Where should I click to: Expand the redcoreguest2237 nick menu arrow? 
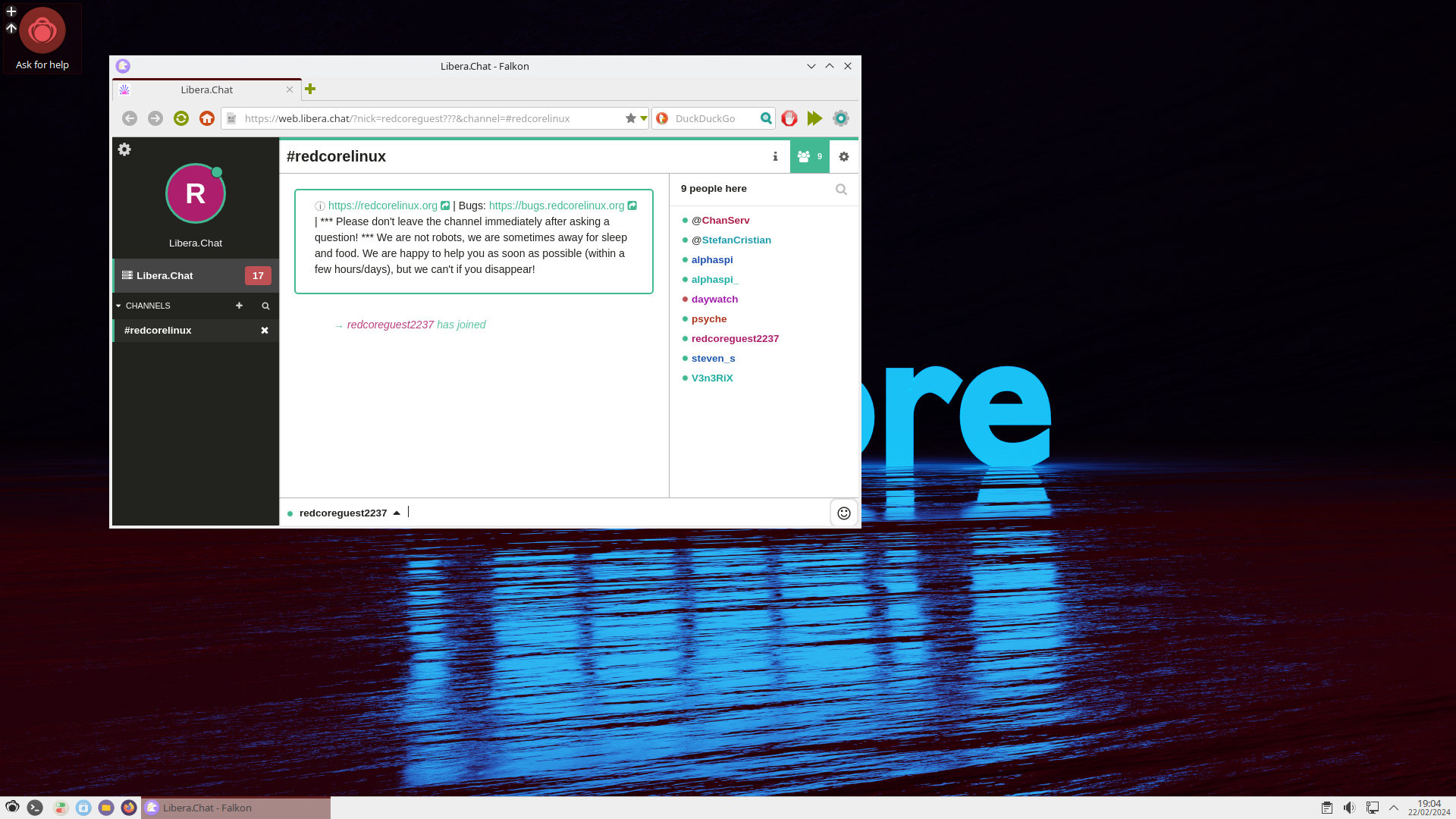[397, 513]
